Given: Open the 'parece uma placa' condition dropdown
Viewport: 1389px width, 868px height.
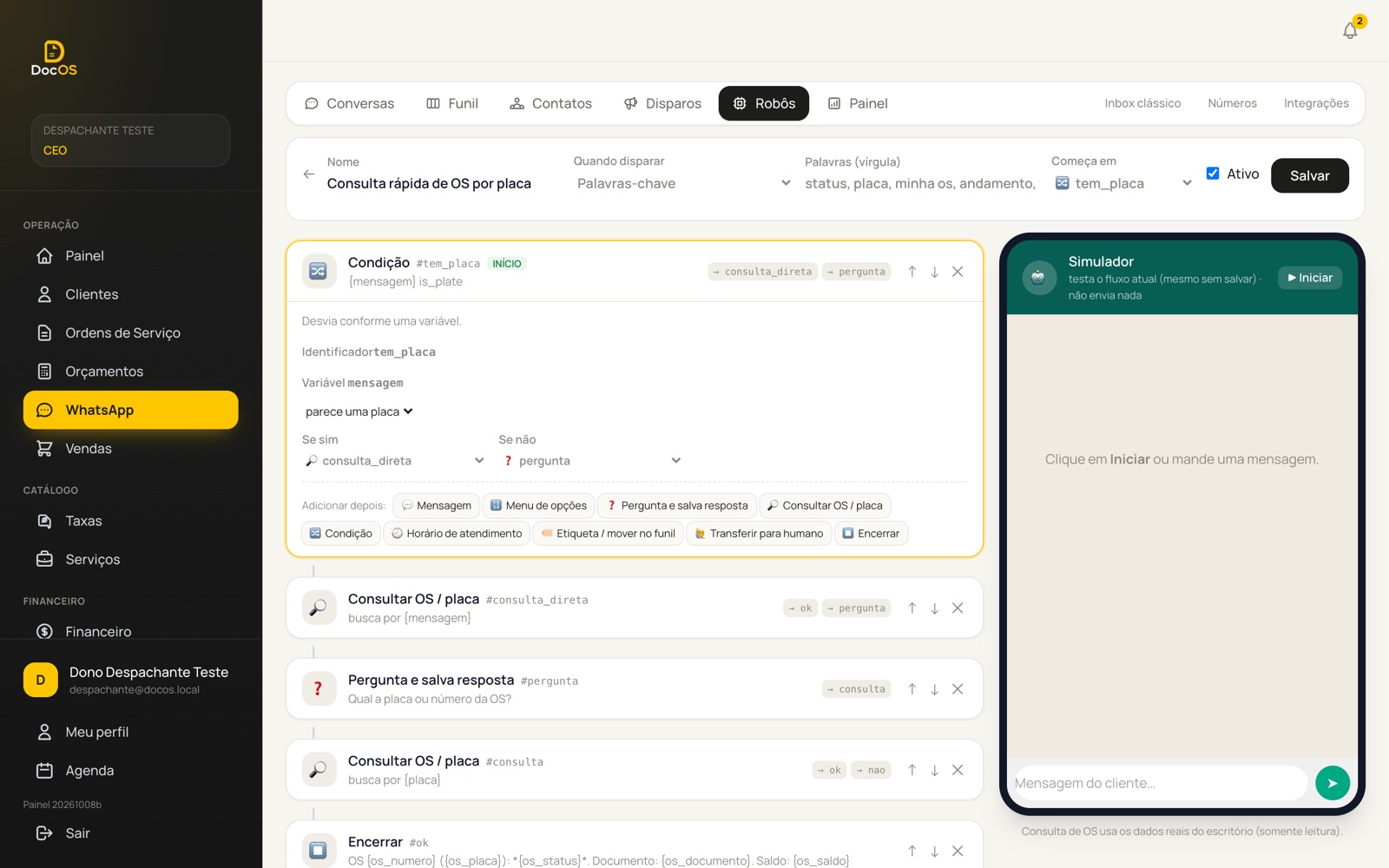Looking at the screenshot, I should click(x=359, y=411).
